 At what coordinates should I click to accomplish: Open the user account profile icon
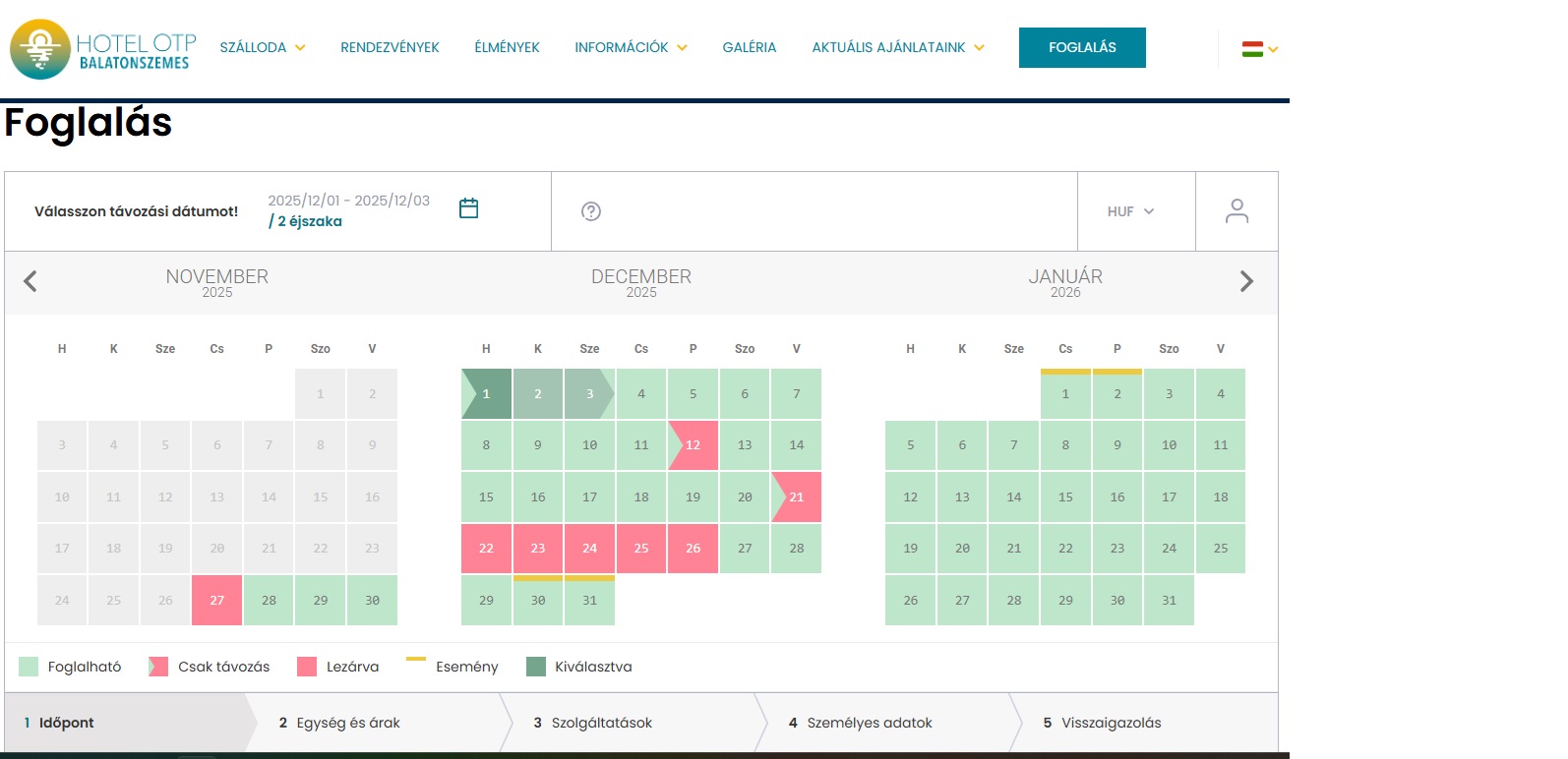[1236, 211]
